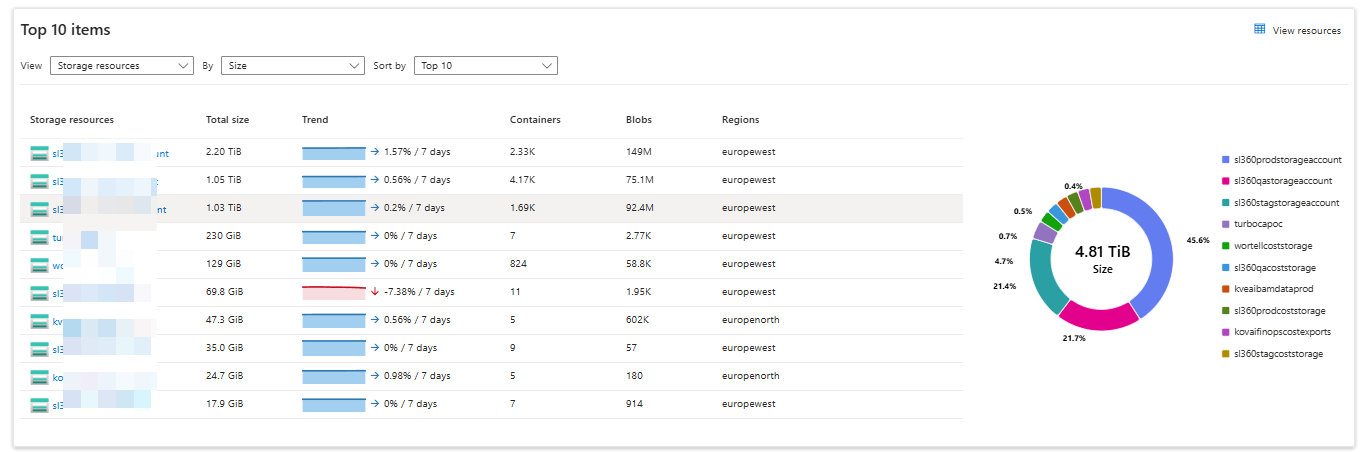1364x454 pixels.
Task: Click the 824 containers value
Action: point(518,265)
